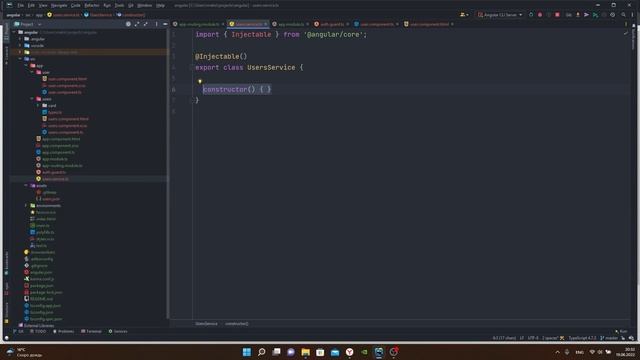Collapse the assets folder in project tree
Screen dimensions: 640x360
[26, 185]
